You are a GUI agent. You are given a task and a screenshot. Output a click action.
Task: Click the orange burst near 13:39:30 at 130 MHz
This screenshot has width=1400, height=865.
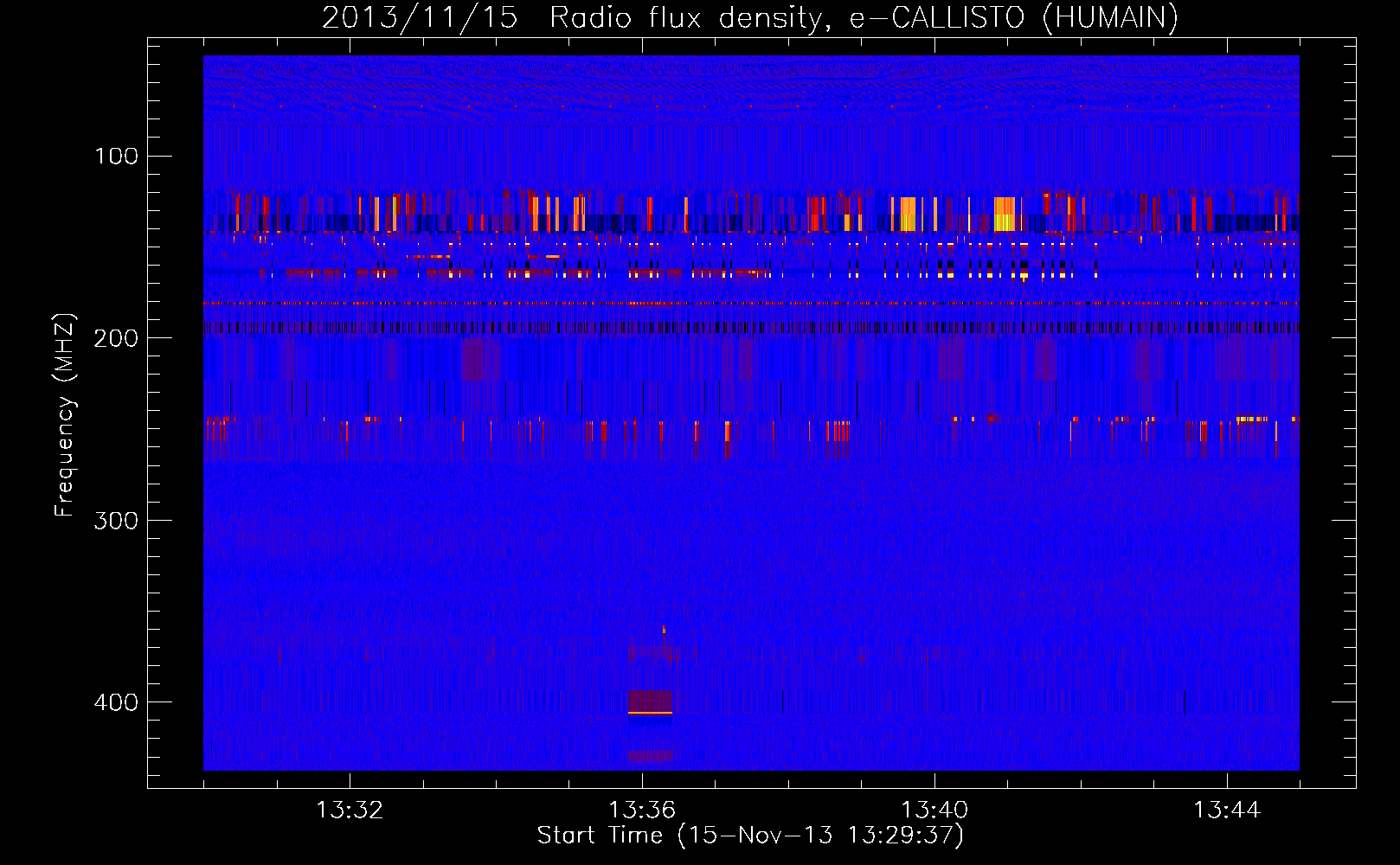(x=908, y=214)
